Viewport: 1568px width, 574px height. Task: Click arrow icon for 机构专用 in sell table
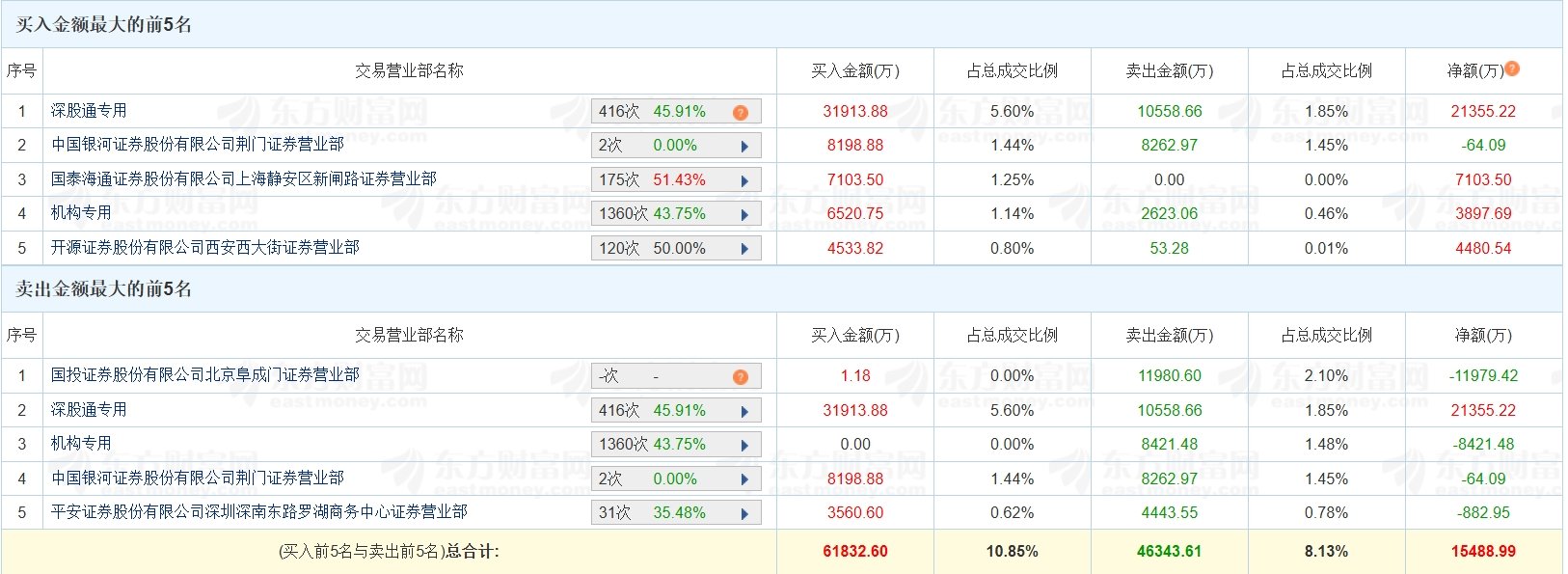pos(744,445)
